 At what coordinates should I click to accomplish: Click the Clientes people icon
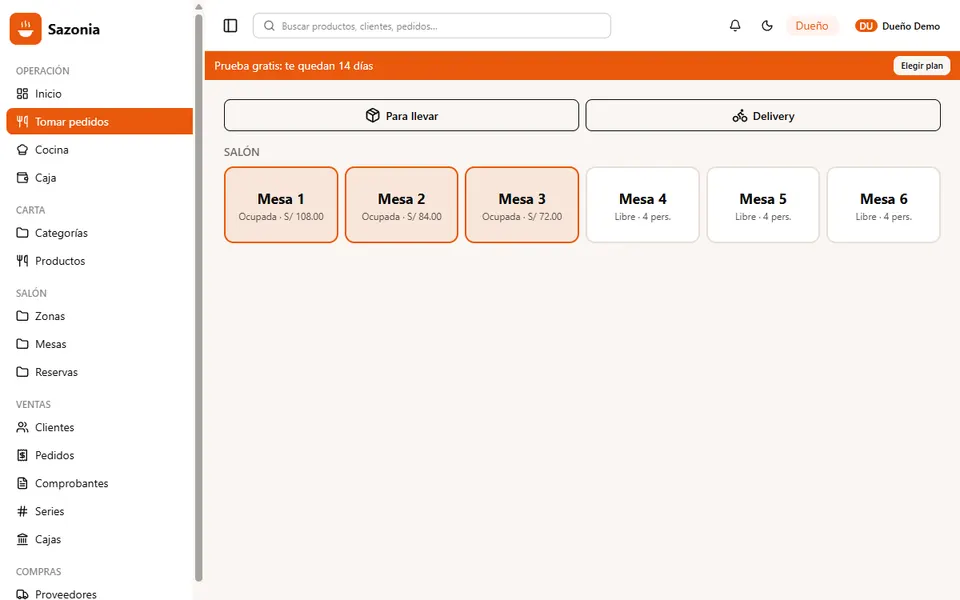point(22,427)
